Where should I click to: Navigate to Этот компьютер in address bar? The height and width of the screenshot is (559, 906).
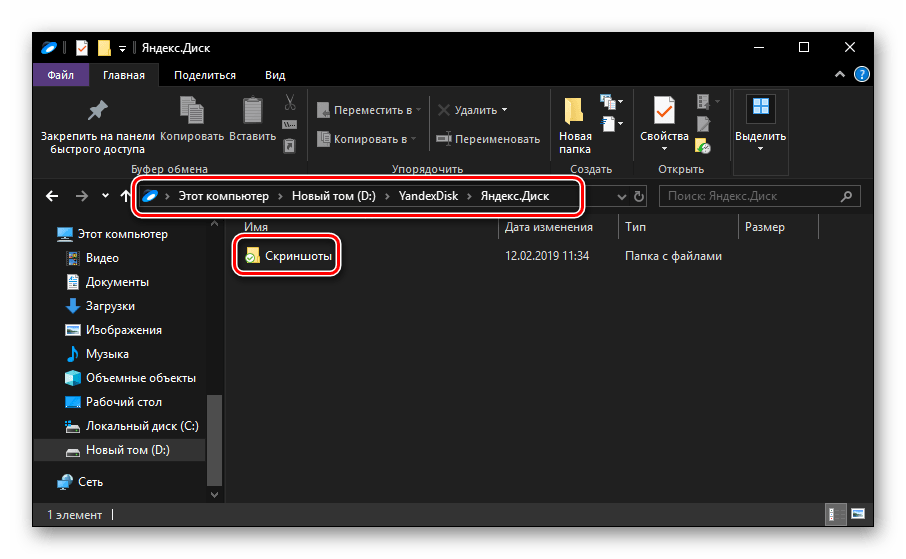pos(224,197)
